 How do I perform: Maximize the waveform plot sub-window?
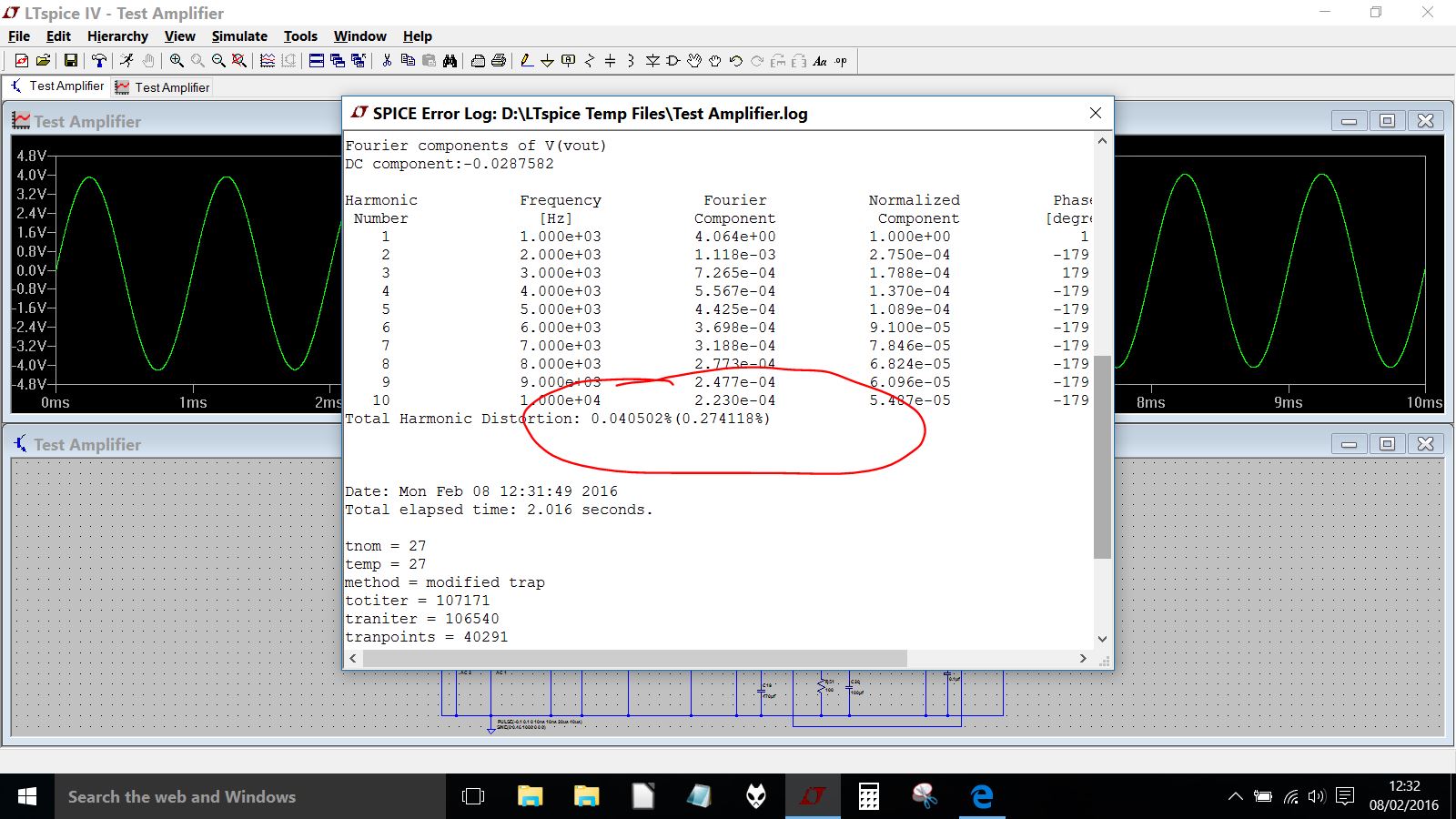coord(1387,121)
